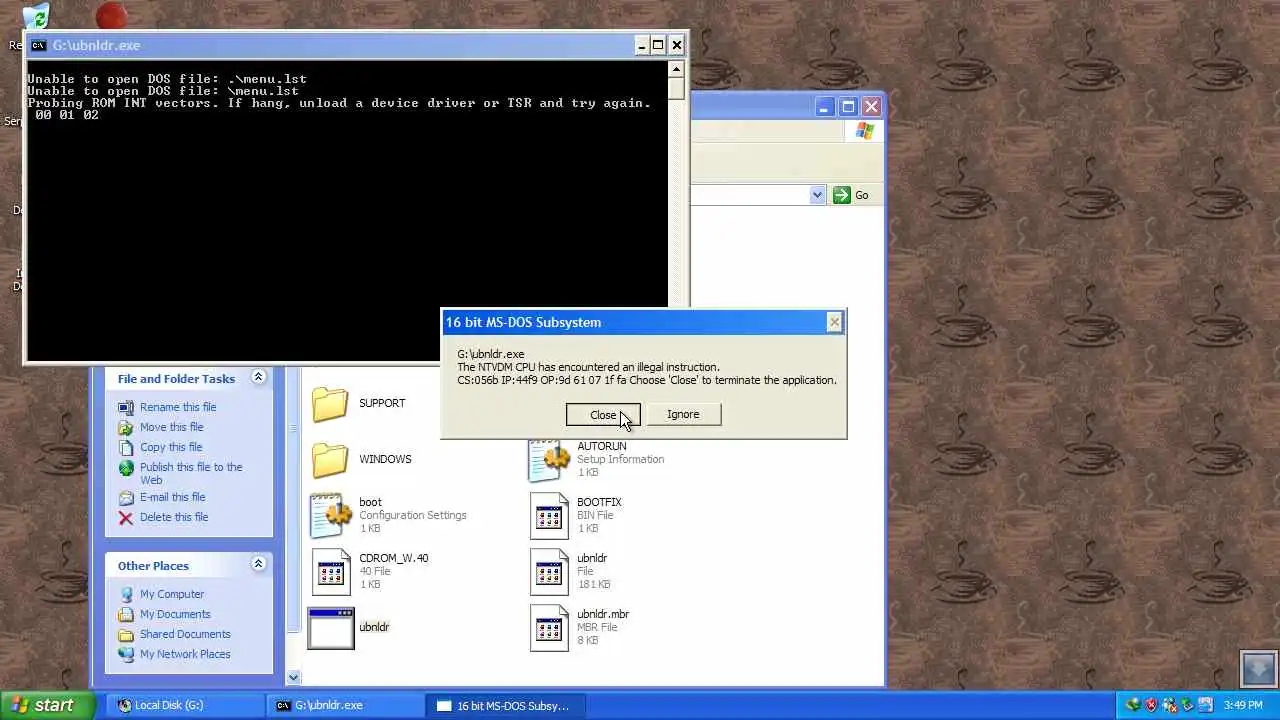Open My Computer from Other Places
Image resolution: width=1280 pixels, height=720 pixels.
coord(172,594)
